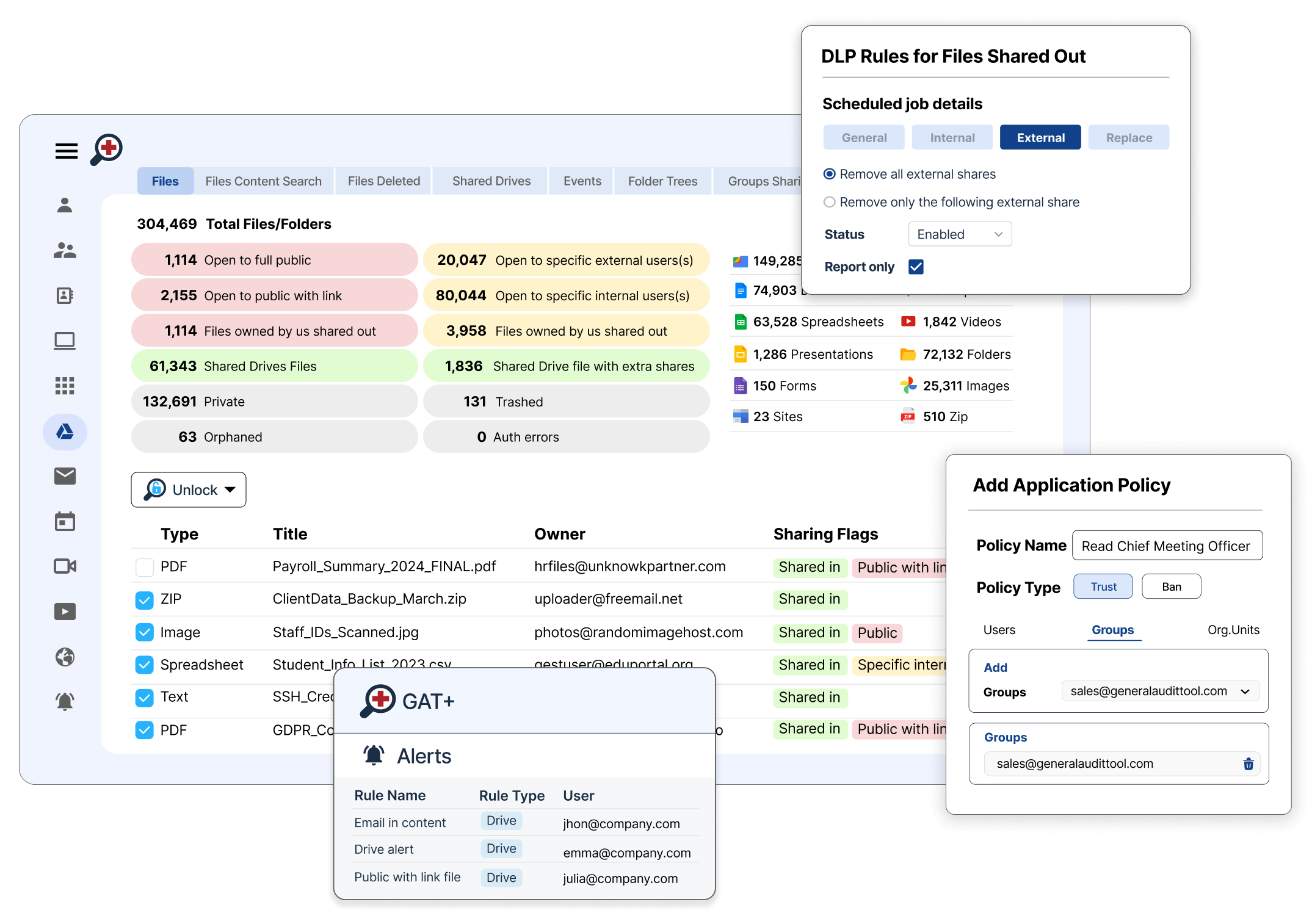Open the Status Enabled dropdown
Screen dimensions: 1312x924
[959, 234]
